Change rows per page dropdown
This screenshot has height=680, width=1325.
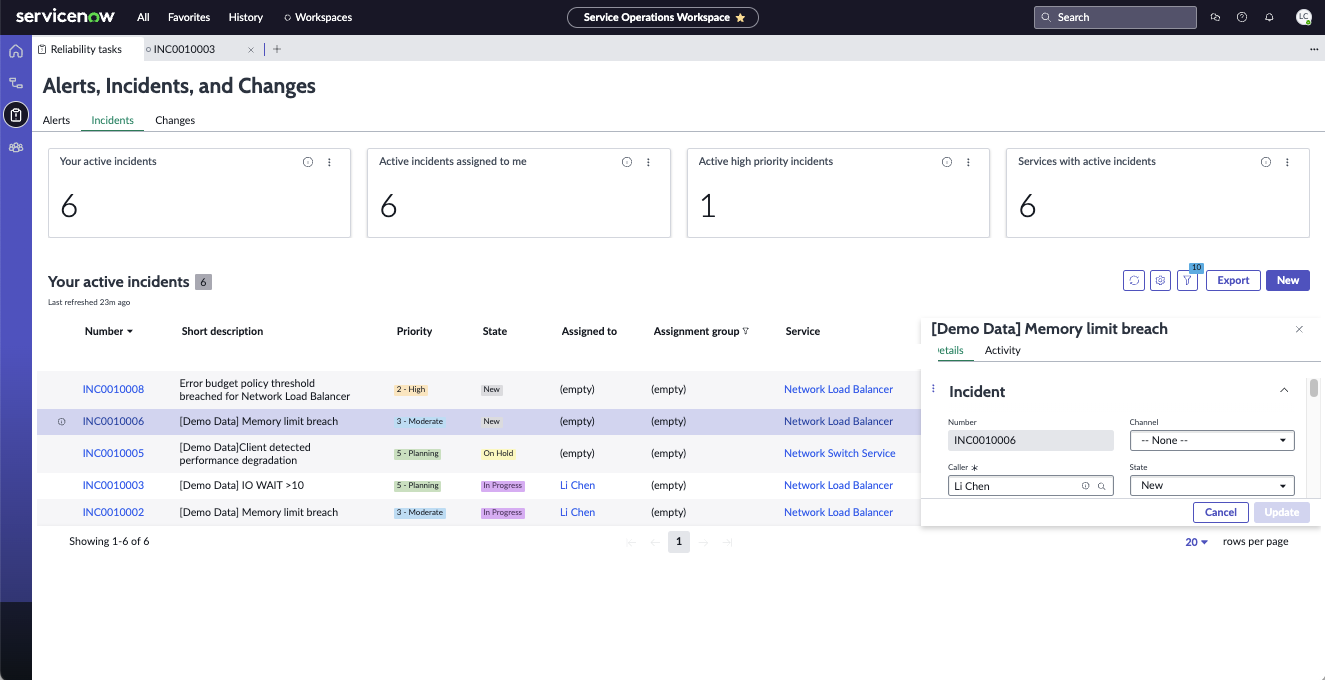(x=1197, y=542)
